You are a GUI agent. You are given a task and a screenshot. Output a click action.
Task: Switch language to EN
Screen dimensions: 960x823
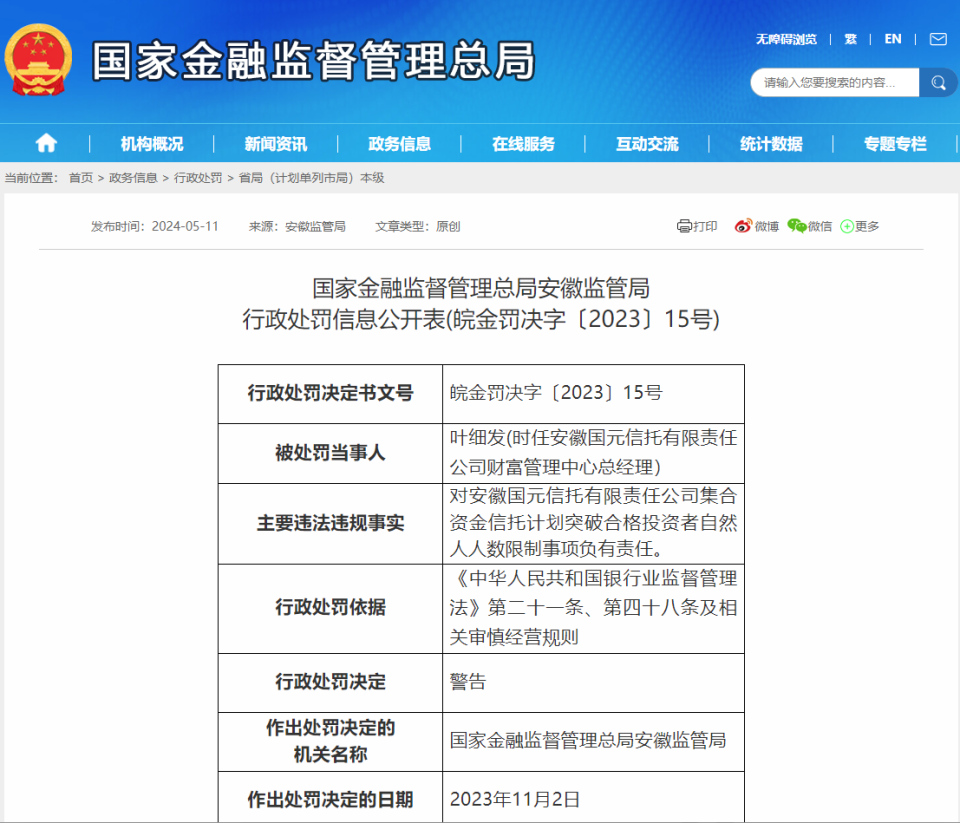tap(893, 39)
